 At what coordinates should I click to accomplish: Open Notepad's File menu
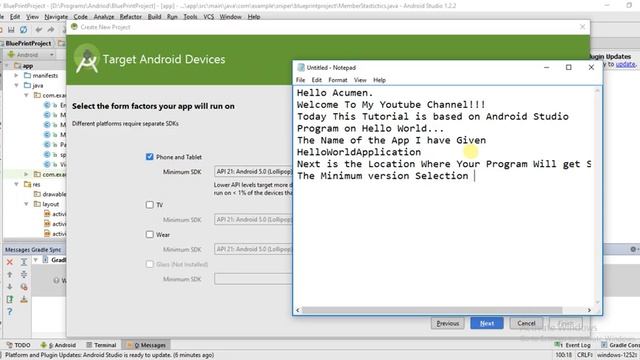[x=301, y=80]
